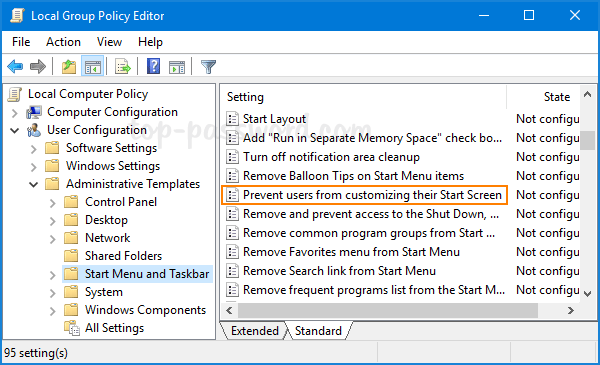The height and width of the screenshot is (365, 600).
Task: Toggle the Show/Hide Action Pane icon
Action: [177, 67]
